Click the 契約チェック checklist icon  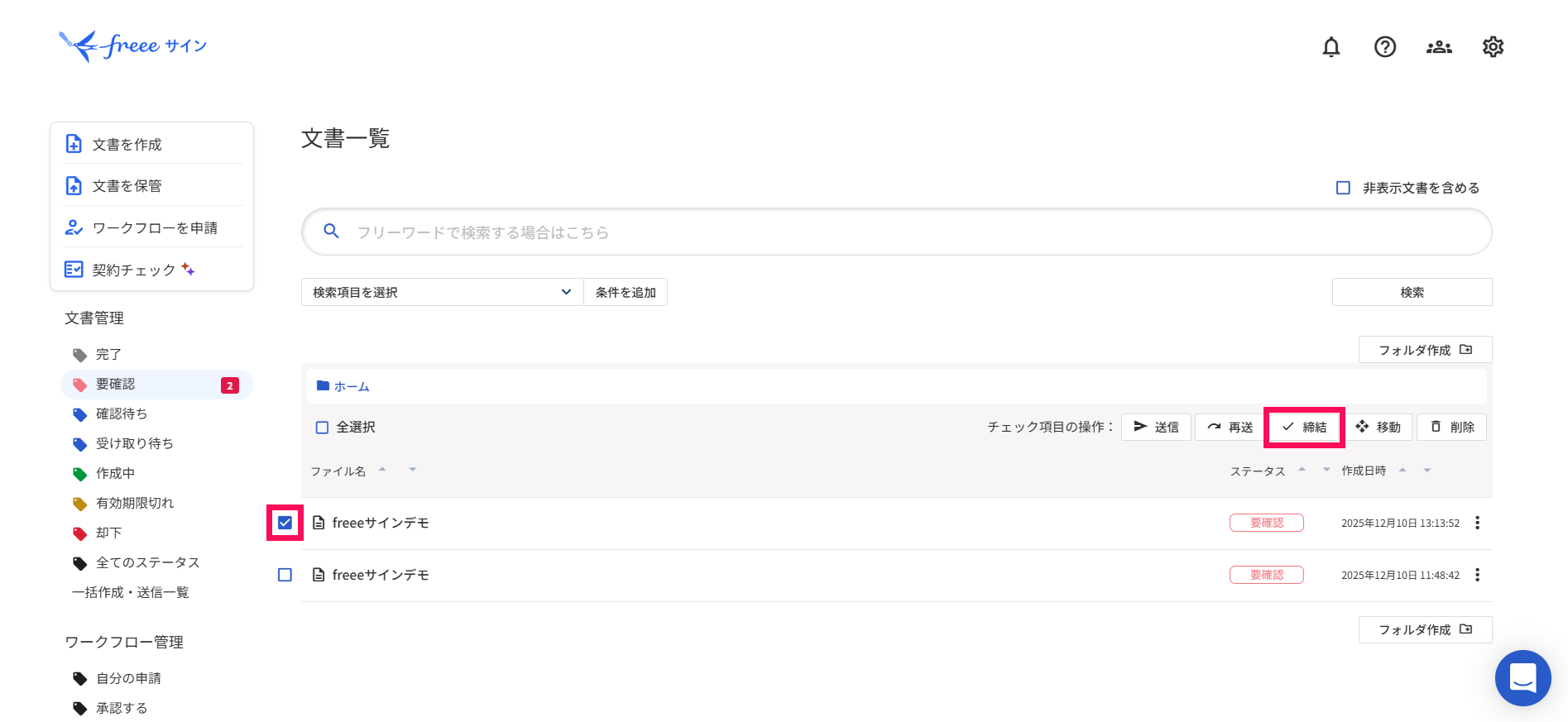pos(74,270)
